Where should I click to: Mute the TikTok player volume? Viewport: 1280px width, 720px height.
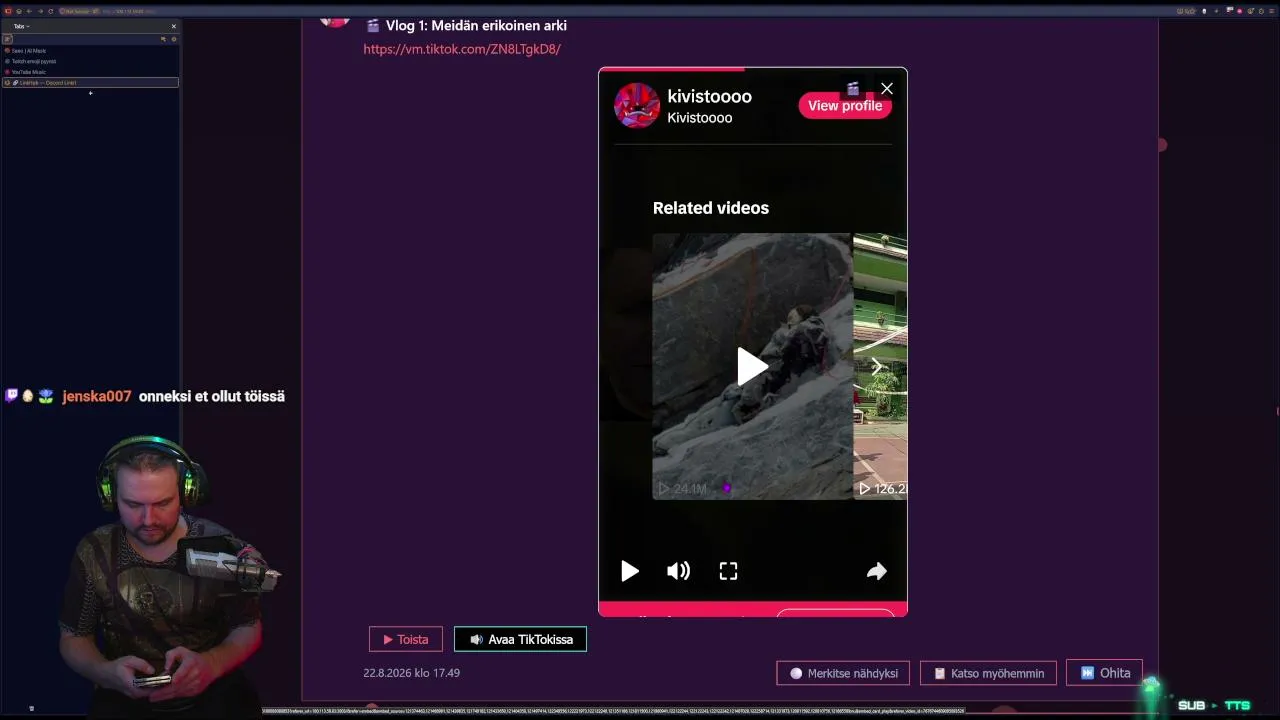679,571
